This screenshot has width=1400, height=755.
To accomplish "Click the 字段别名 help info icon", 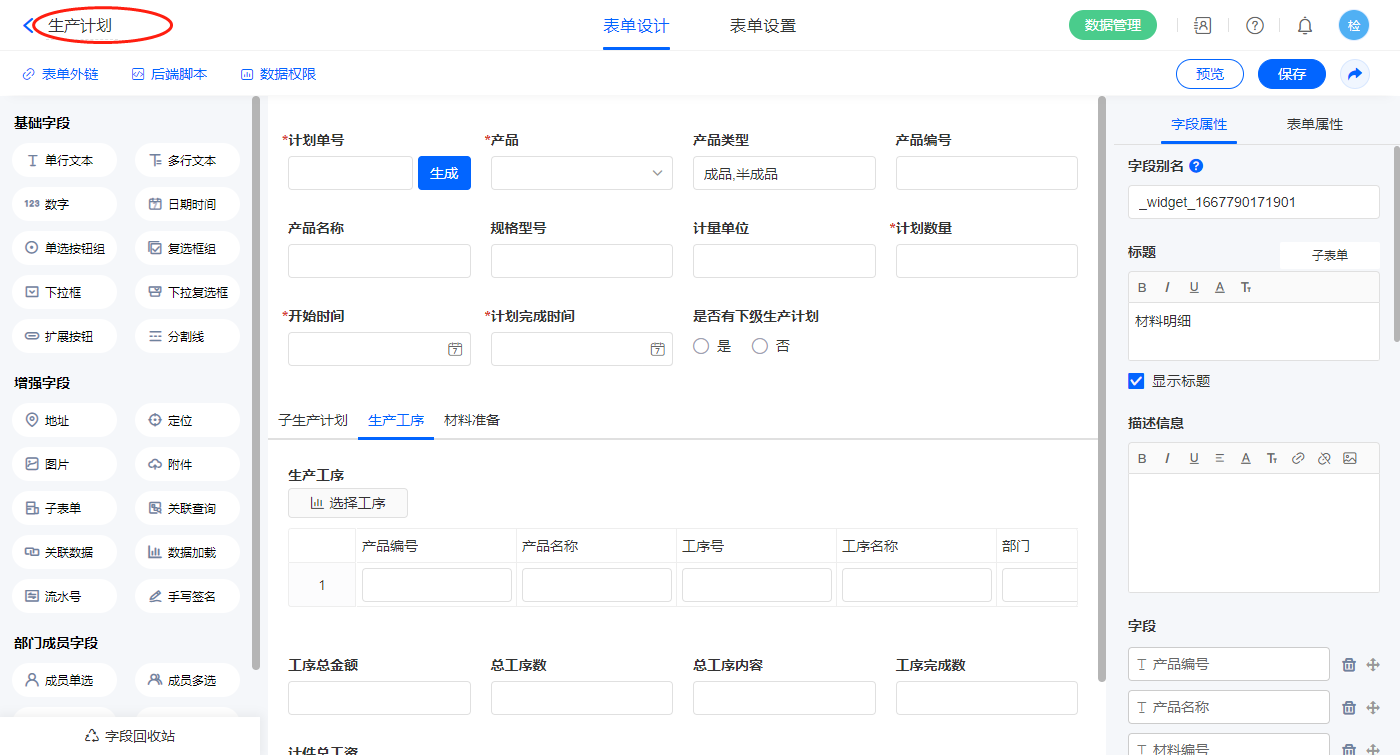I will [x=1196, y=166].
